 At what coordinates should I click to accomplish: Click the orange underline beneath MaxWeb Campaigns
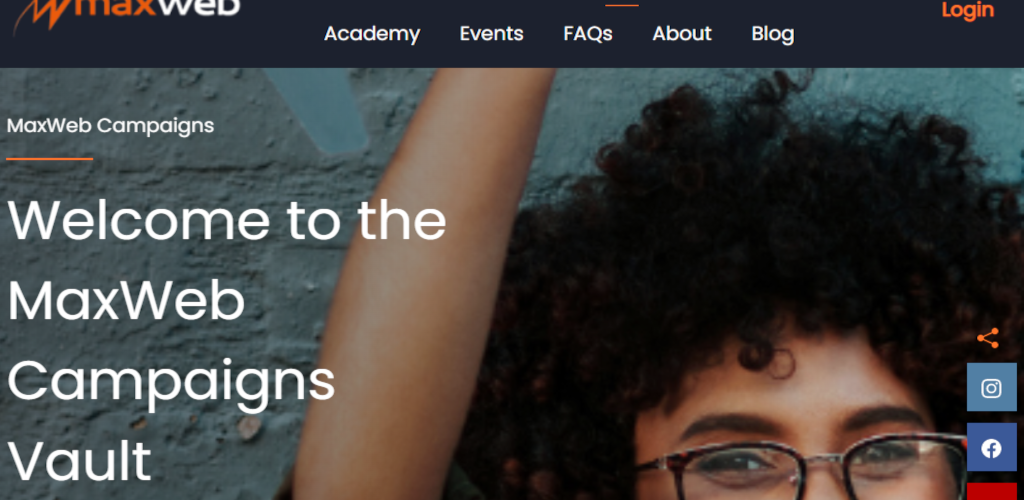pos(50,159)
